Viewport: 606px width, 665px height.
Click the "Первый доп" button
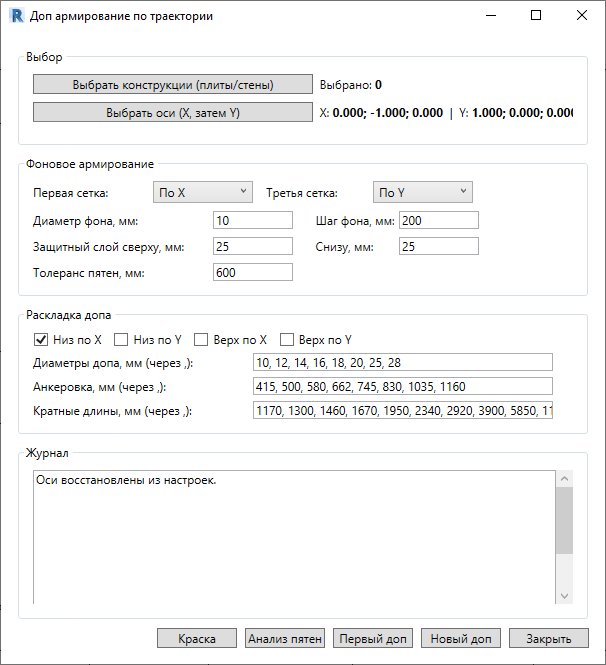(373, 638)
